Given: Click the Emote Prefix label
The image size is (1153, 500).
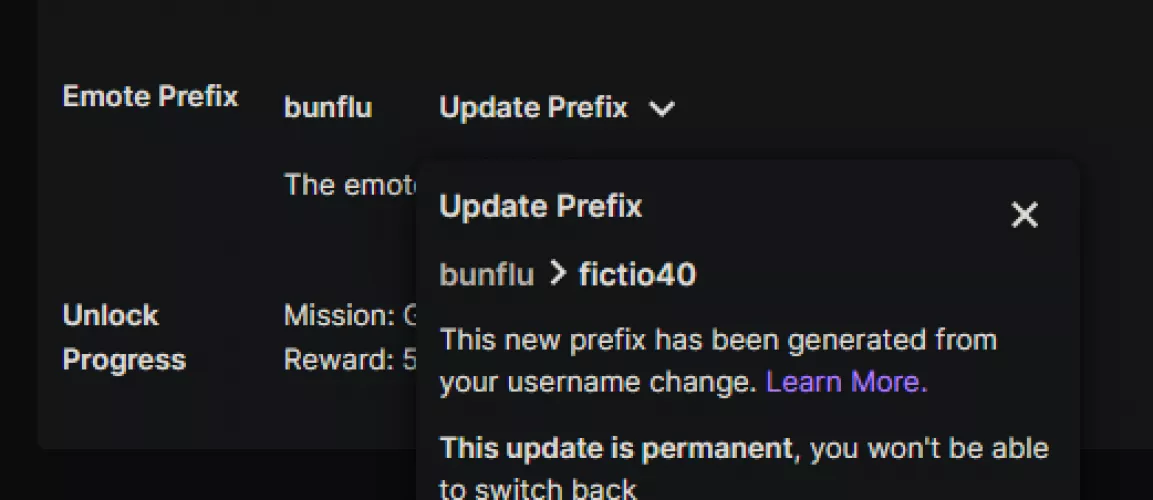Looking at the screenshot, I should [x=150, y=97].
